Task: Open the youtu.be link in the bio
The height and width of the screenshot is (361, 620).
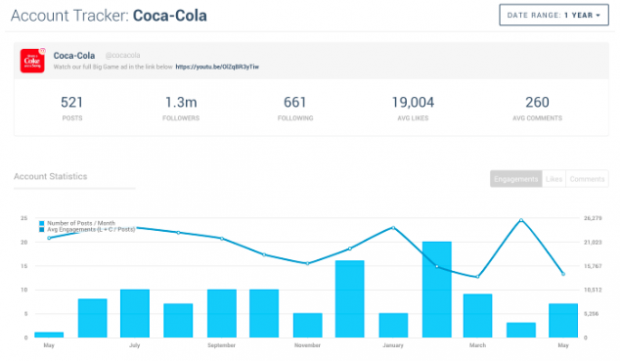Action: point(217,67)
